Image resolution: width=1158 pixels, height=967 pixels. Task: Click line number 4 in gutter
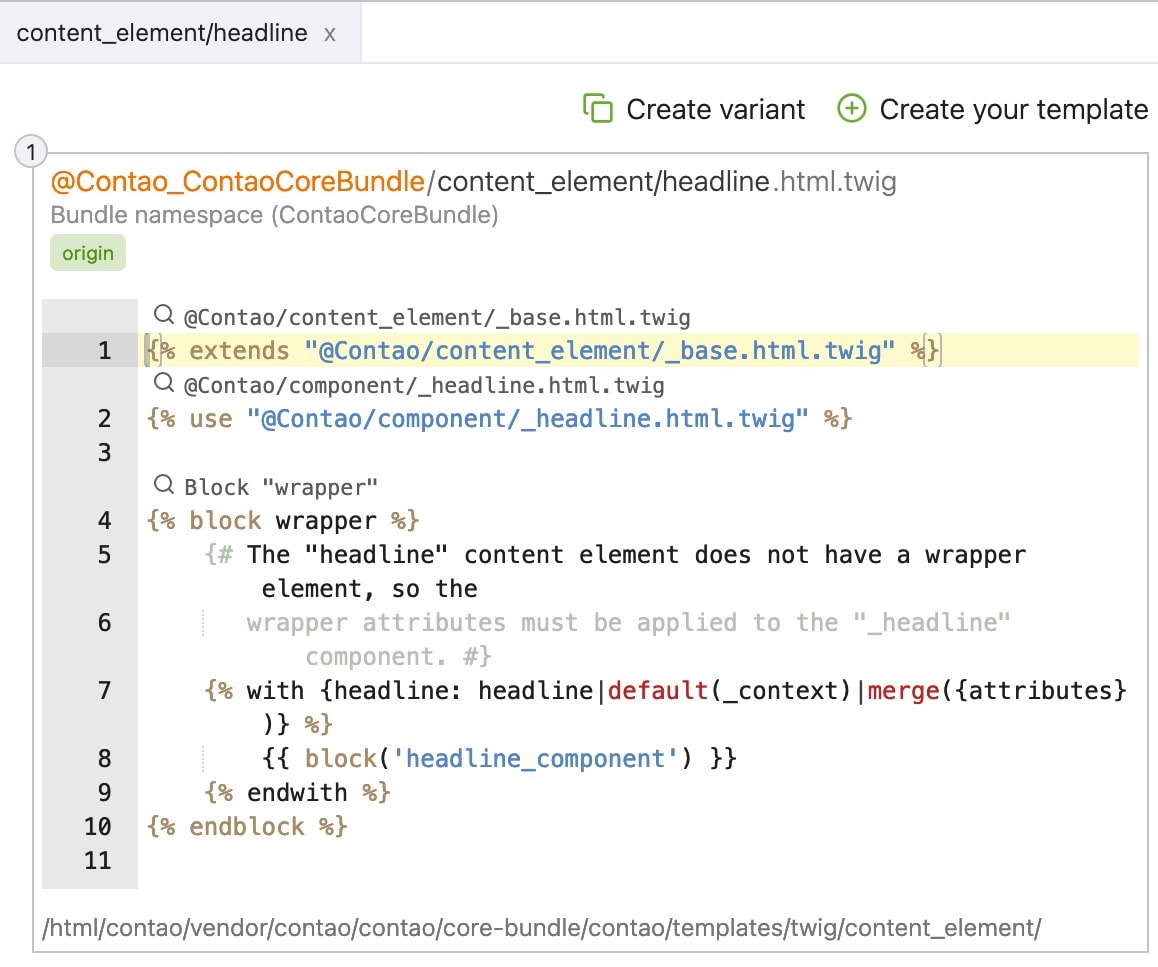[104, 520]
